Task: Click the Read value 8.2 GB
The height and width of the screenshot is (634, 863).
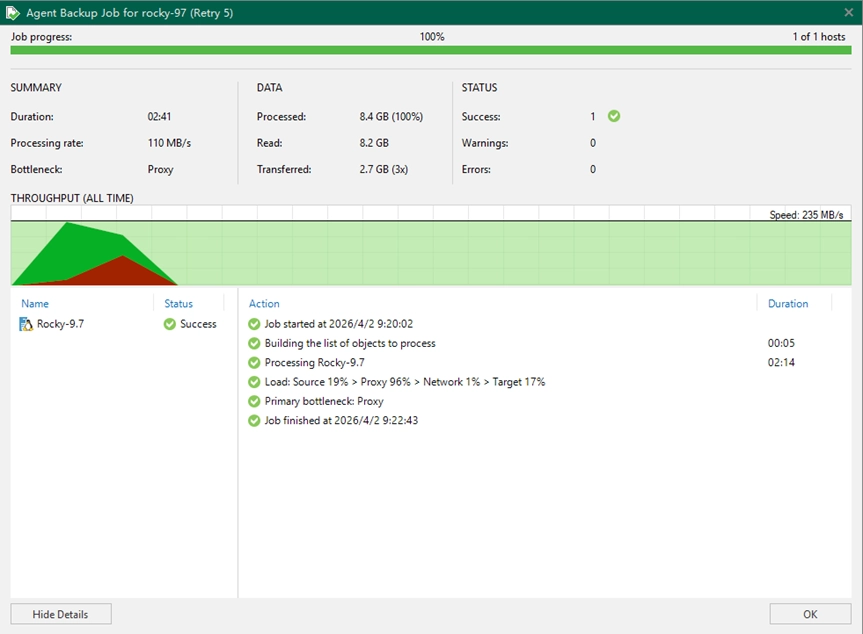Action: point(374,143)
